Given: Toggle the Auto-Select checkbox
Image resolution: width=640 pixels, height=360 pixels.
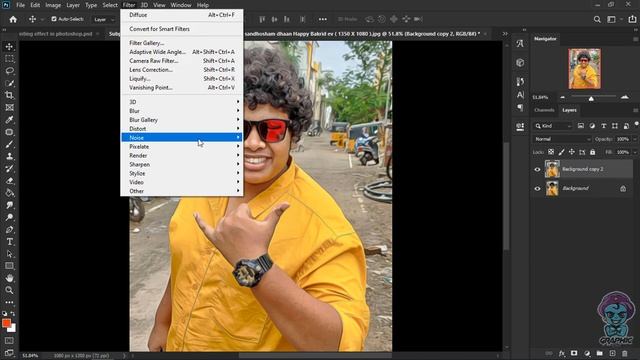Looking at the screenshot, I should (x=54, y=19).
